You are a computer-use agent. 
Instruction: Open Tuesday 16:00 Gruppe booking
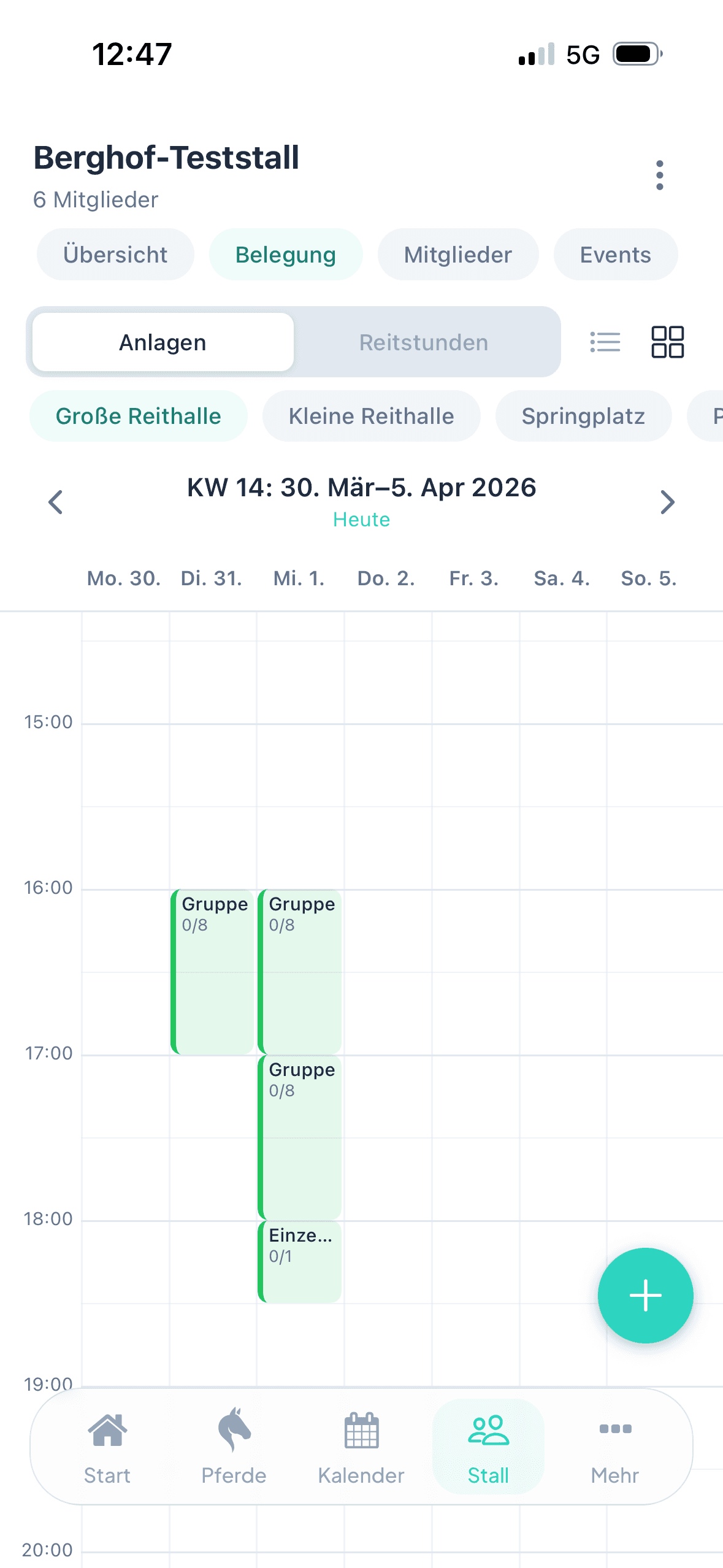(x=213, y=971)
